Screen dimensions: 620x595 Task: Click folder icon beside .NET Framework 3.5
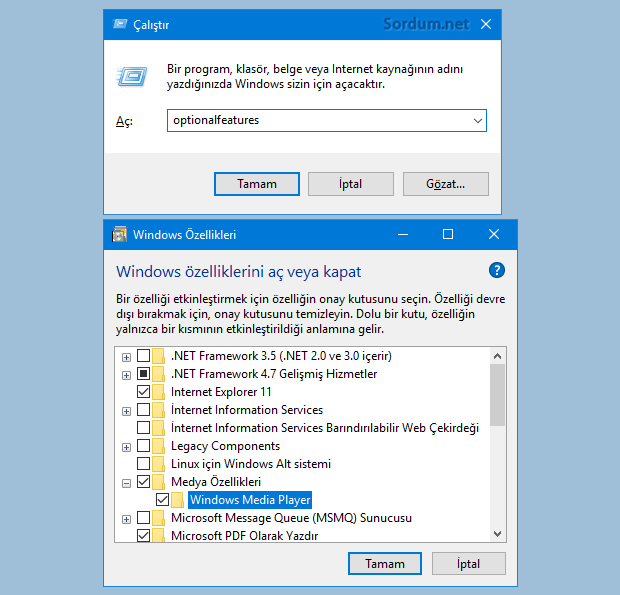158,356
